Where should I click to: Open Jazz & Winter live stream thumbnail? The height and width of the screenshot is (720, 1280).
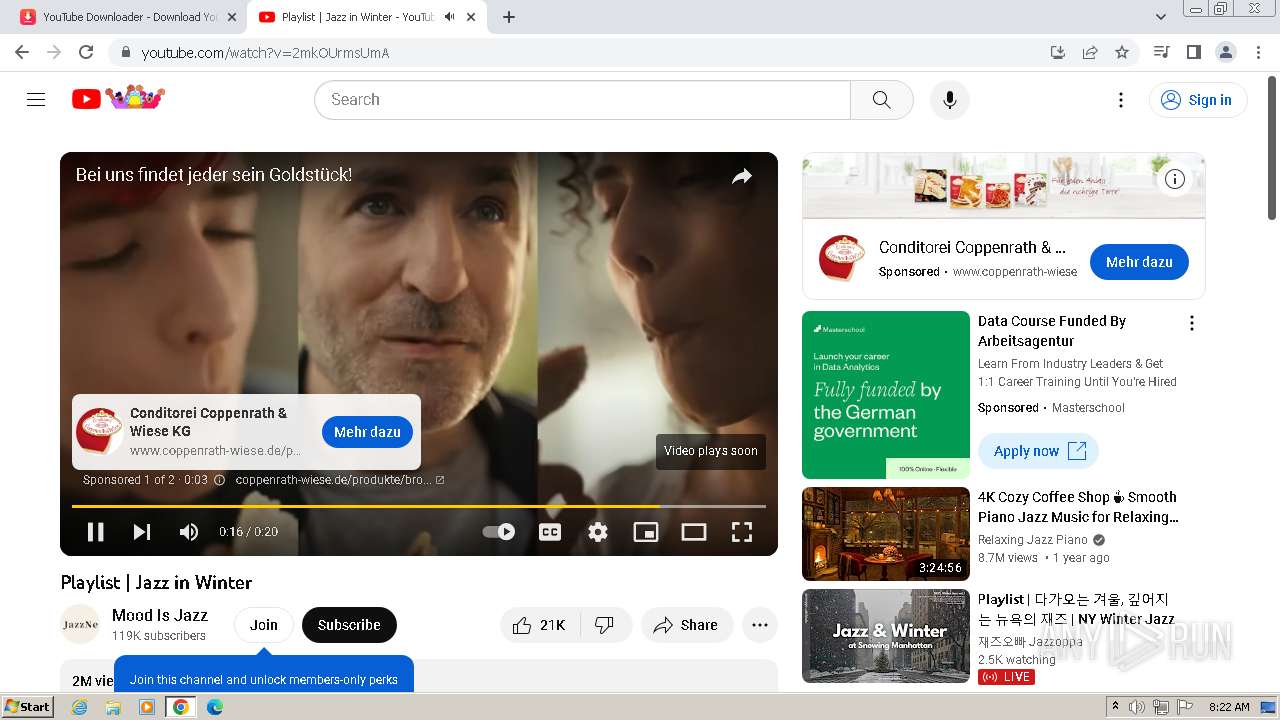(886, 636)
